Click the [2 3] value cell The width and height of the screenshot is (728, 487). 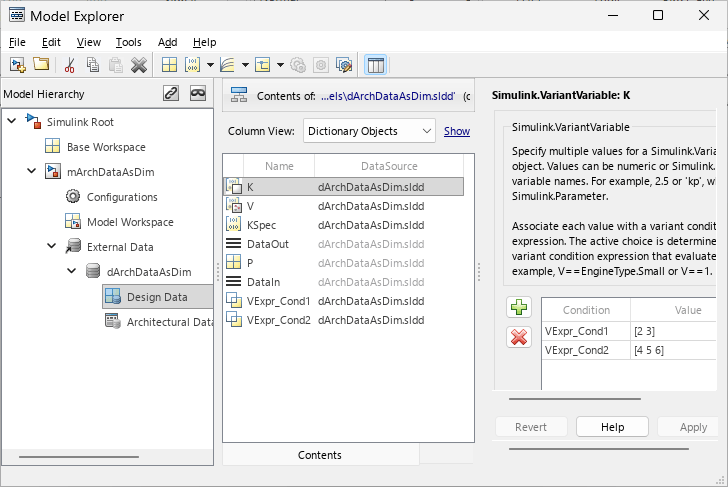(x=673, y=331)
